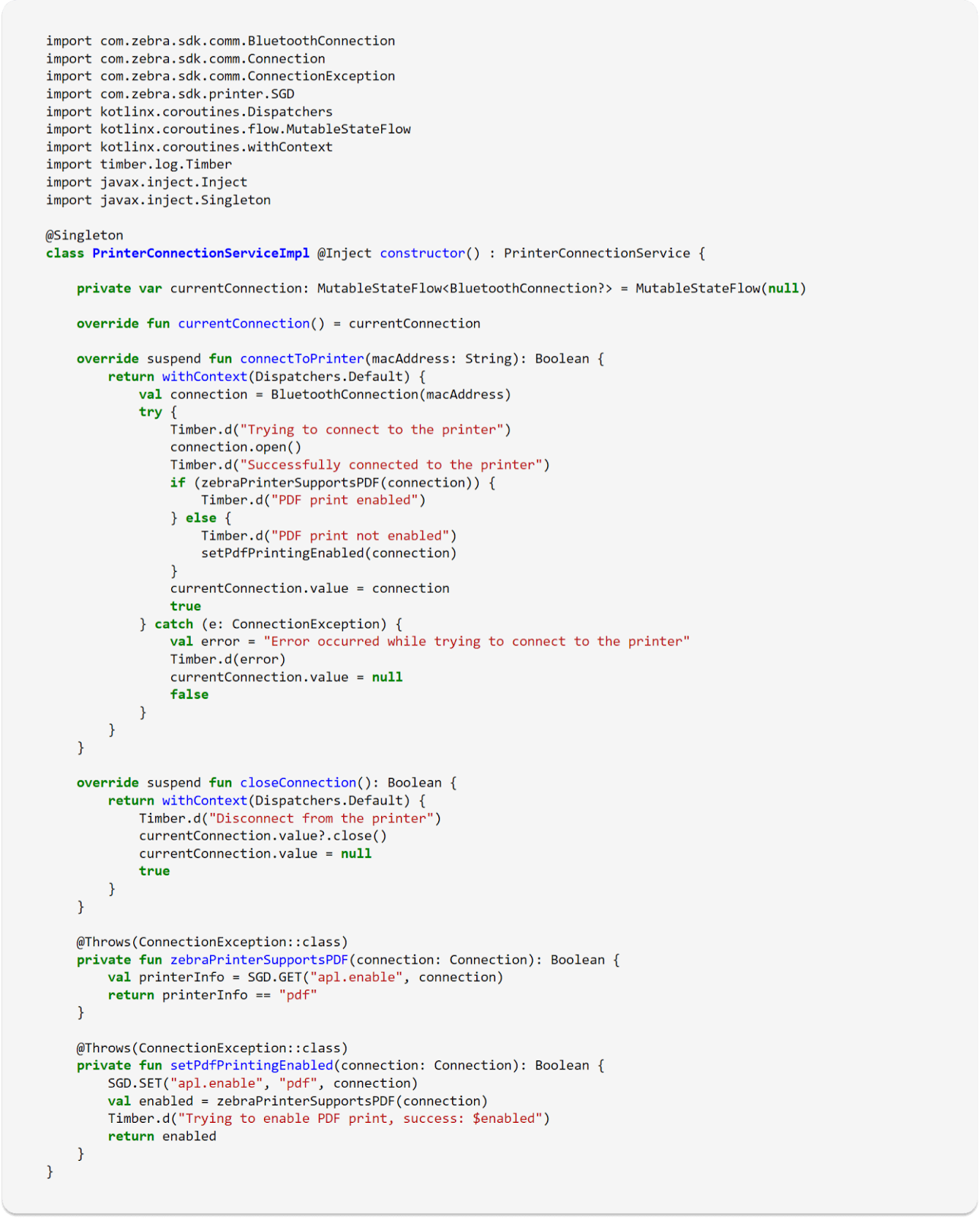Click the "Trying to enable PDF print" log line
This screenshot has height=1218, width=980.
pyautogui.click(x=329, y=1118)
